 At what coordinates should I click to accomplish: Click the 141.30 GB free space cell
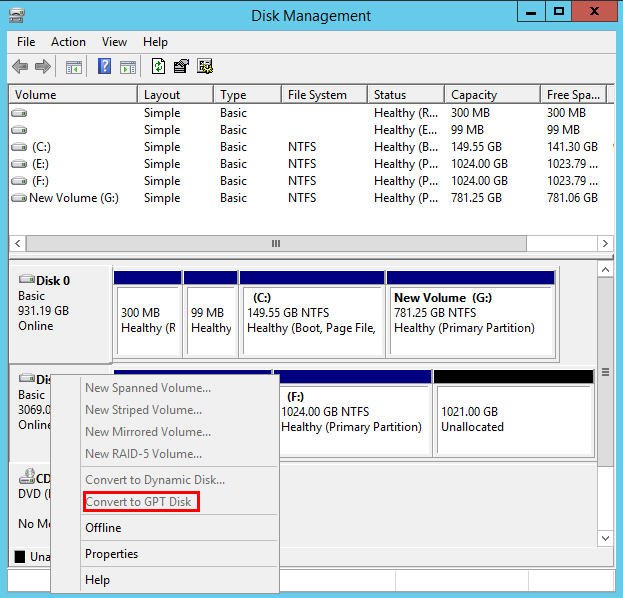coord(572,147)
